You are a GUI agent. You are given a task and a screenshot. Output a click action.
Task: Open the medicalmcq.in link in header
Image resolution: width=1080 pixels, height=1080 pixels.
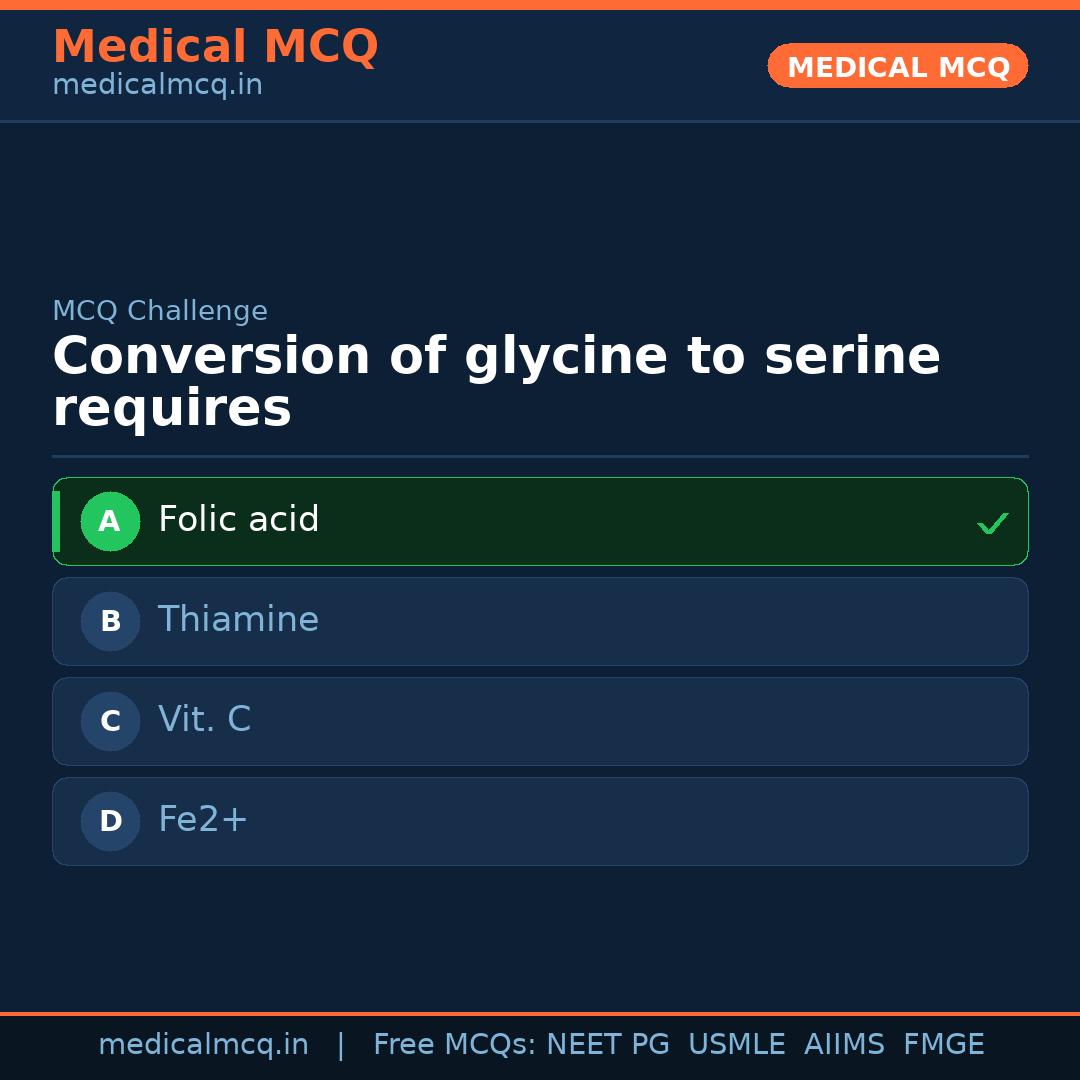pos(157,85)
